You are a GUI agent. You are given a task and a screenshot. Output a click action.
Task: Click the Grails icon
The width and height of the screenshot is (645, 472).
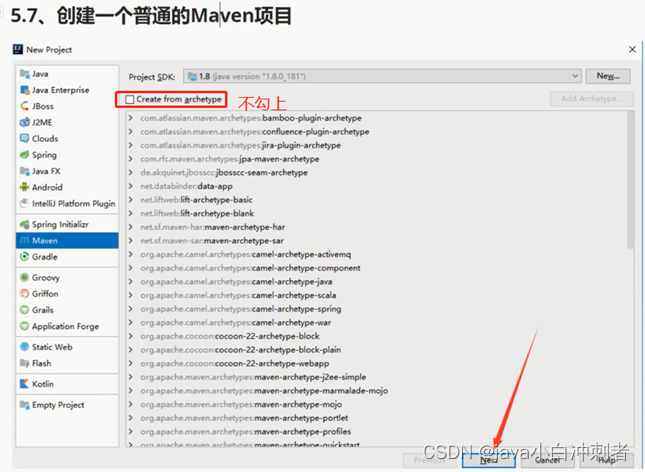(24, 310)
